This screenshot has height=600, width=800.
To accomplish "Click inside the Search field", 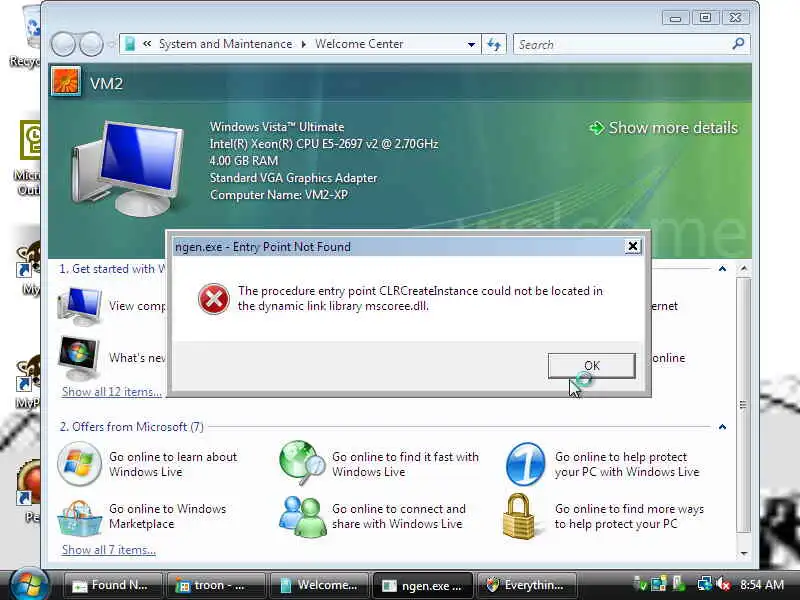I will pyautogui.click(x=622, y=44).
